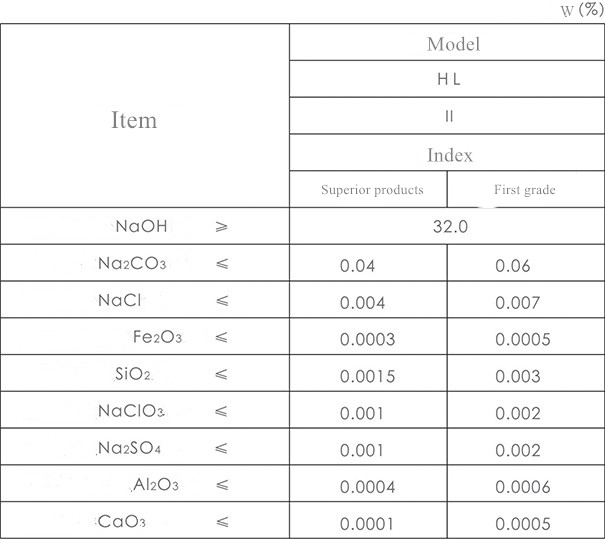Click the 0.007 value cell

[518, 303]
